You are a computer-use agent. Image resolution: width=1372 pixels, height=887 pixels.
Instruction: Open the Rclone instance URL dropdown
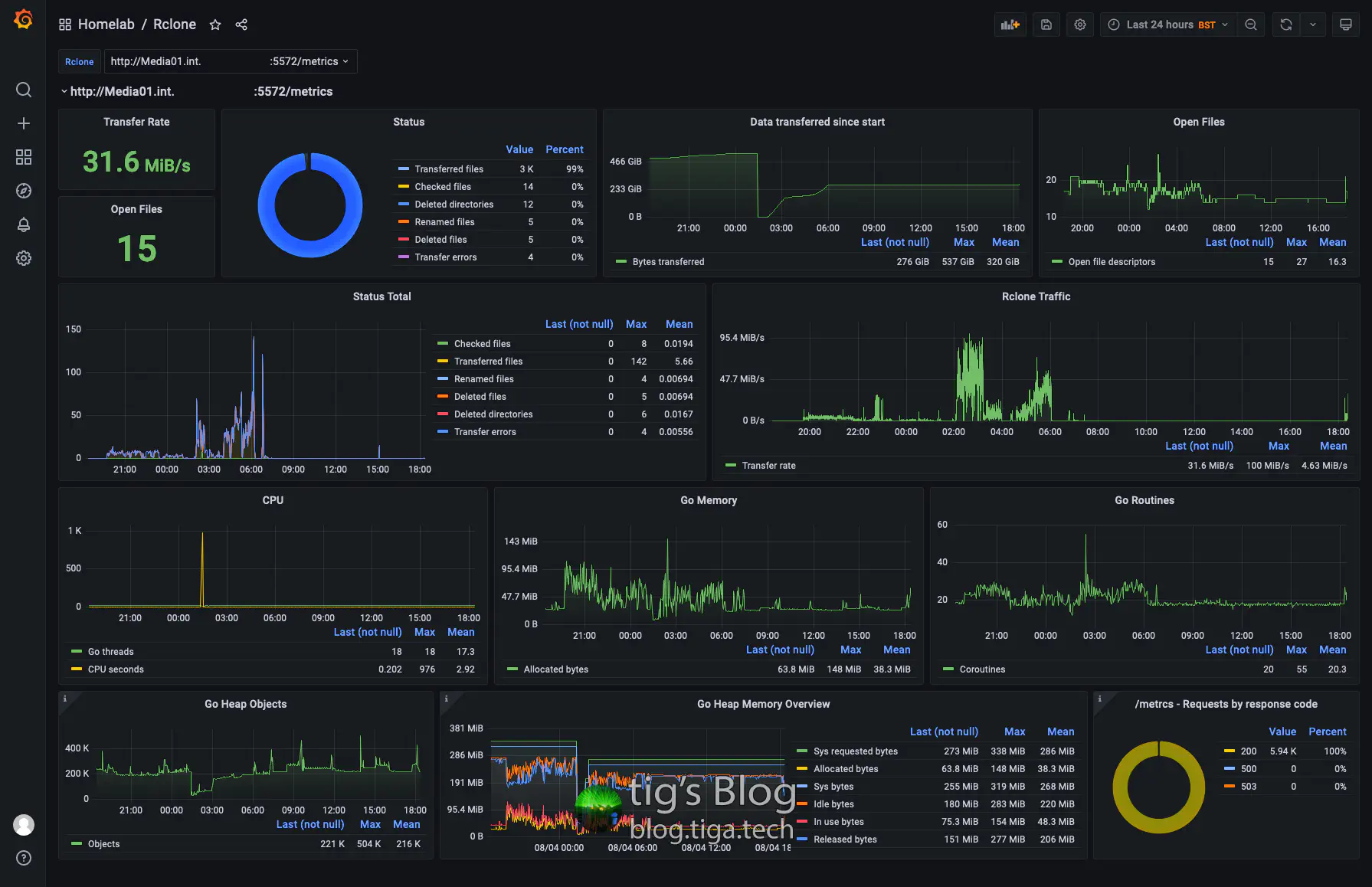pos(231,61)
